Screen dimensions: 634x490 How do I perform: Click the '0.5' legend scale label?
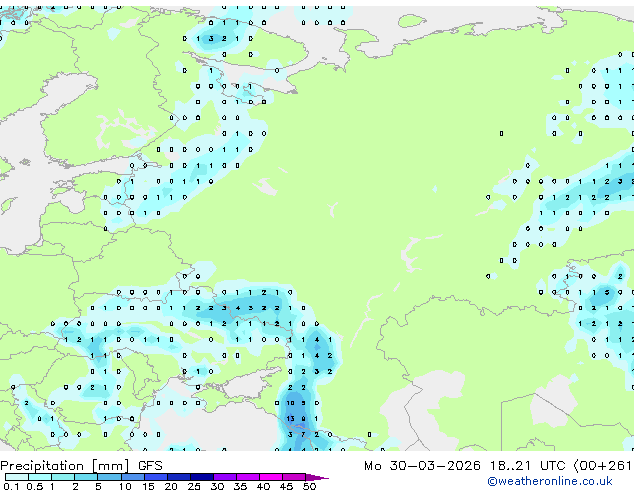pyautogui.click(x=34, y=486)
